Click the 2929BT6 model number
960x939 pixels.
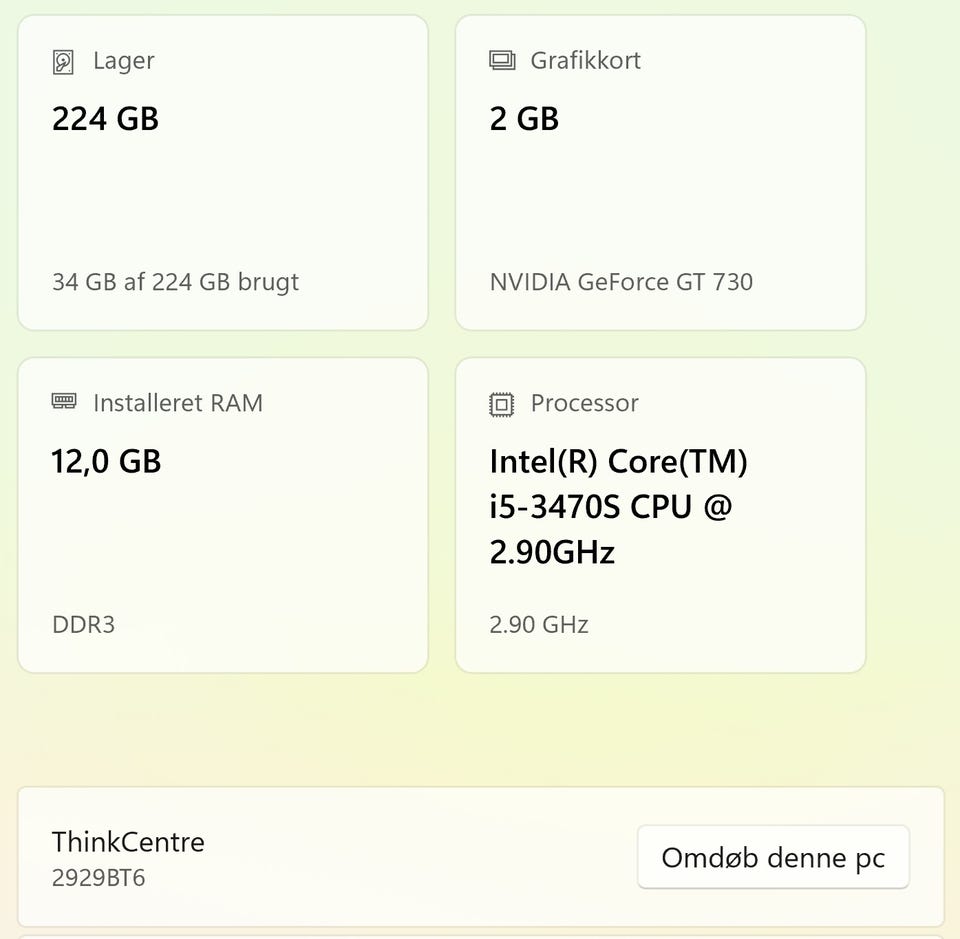[x=98, y=878]
